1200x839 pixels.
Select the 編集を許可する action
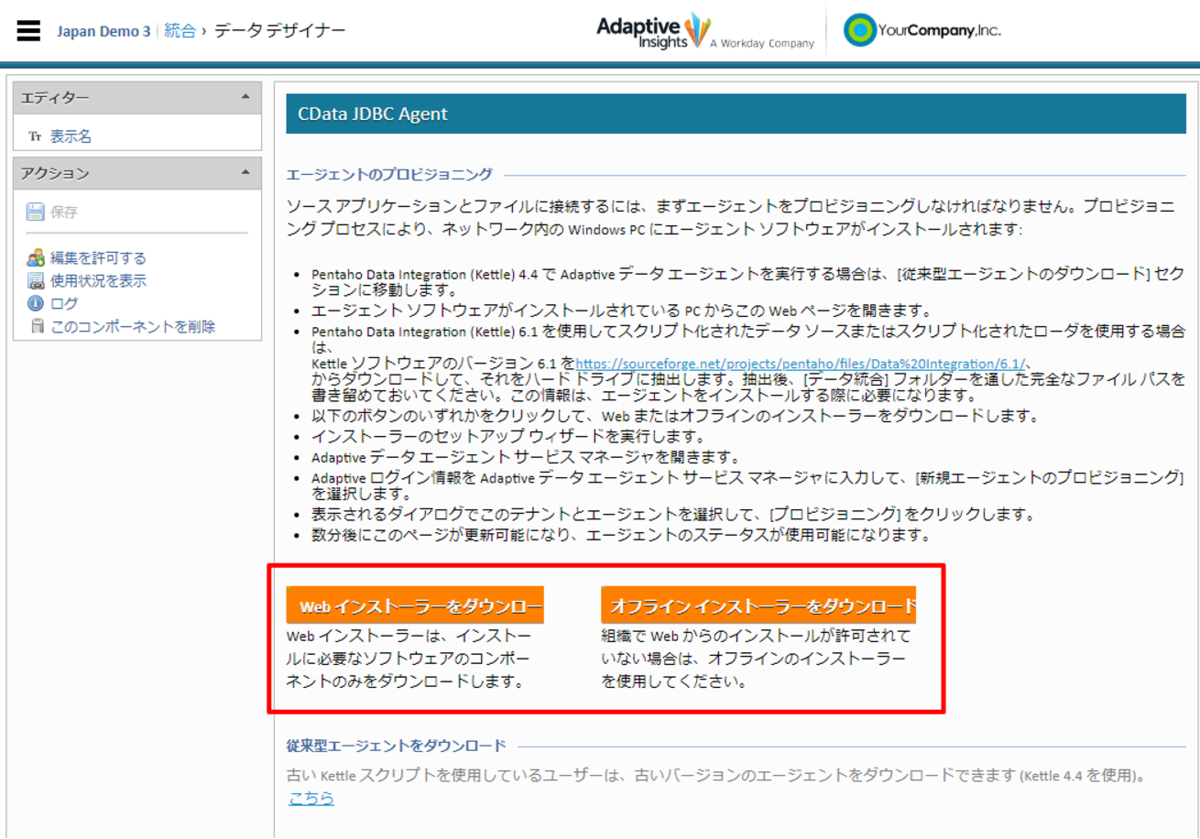(x=98, y=258)
